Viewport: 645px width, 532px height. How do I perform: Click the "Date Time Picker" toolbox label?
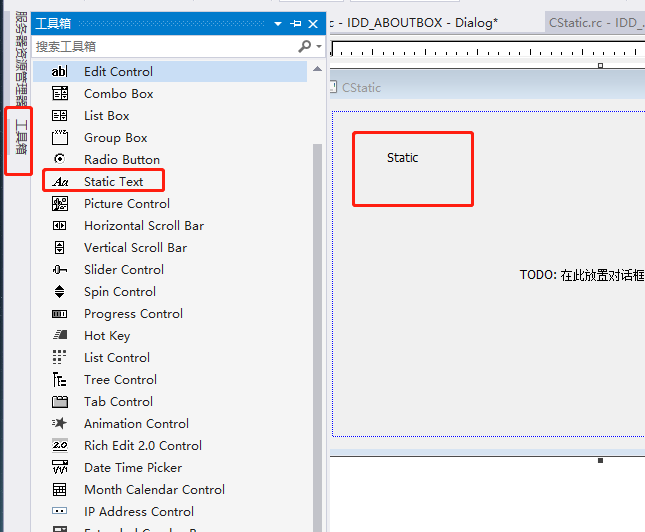[x=133, y=467]
